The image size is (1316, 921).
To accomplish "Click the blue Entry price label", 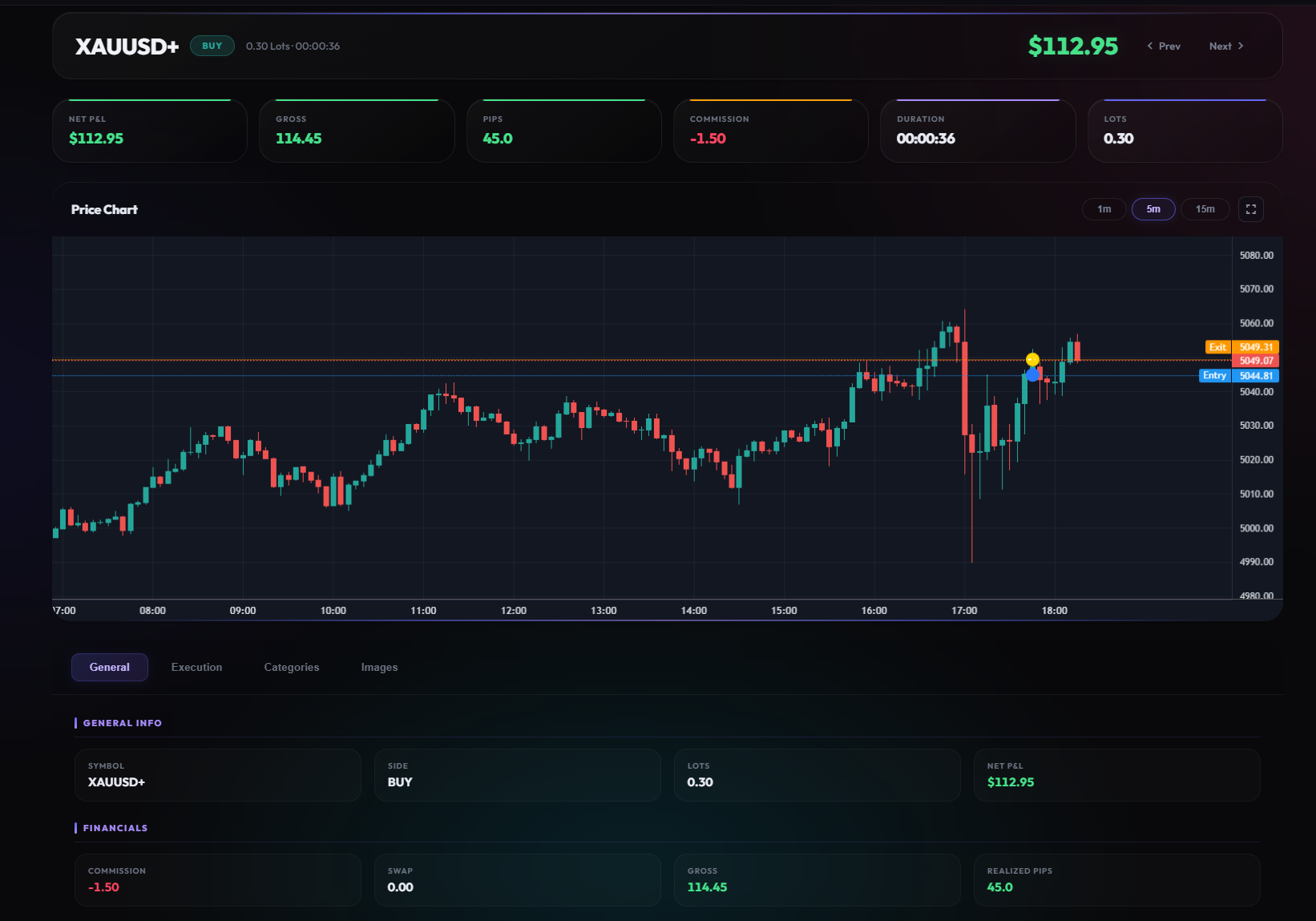I will coord(1214,375).
